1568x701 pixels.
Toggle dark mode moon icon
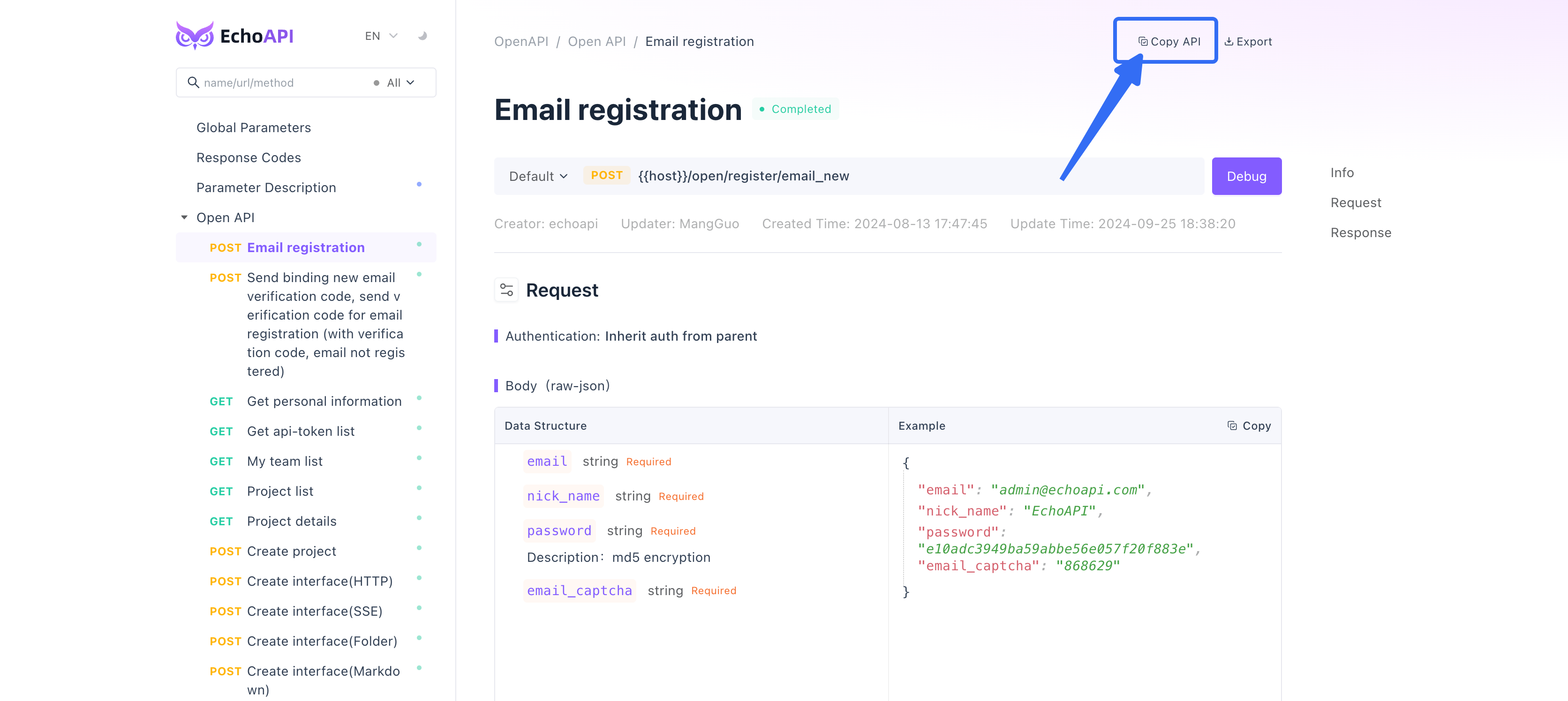pyautogui.click(x=422, y=36)
